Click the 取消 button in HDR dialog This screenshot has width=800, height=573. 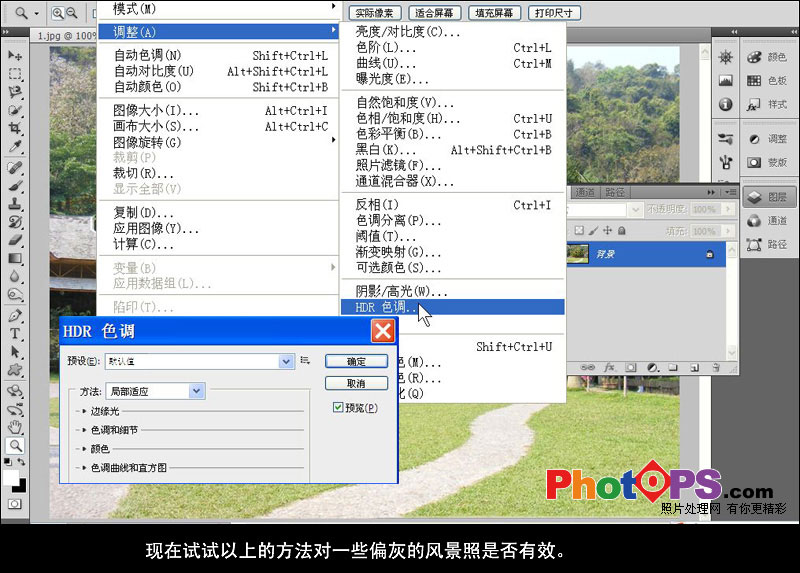[x=356, y=383]
